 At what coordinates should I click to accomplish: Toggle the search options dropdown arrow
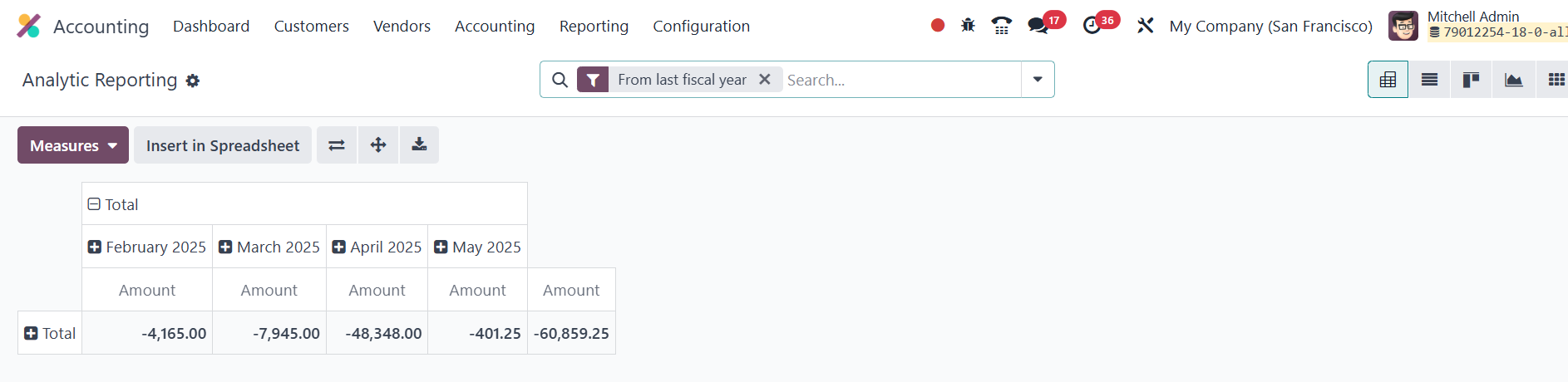click(x=1038, y=80)
